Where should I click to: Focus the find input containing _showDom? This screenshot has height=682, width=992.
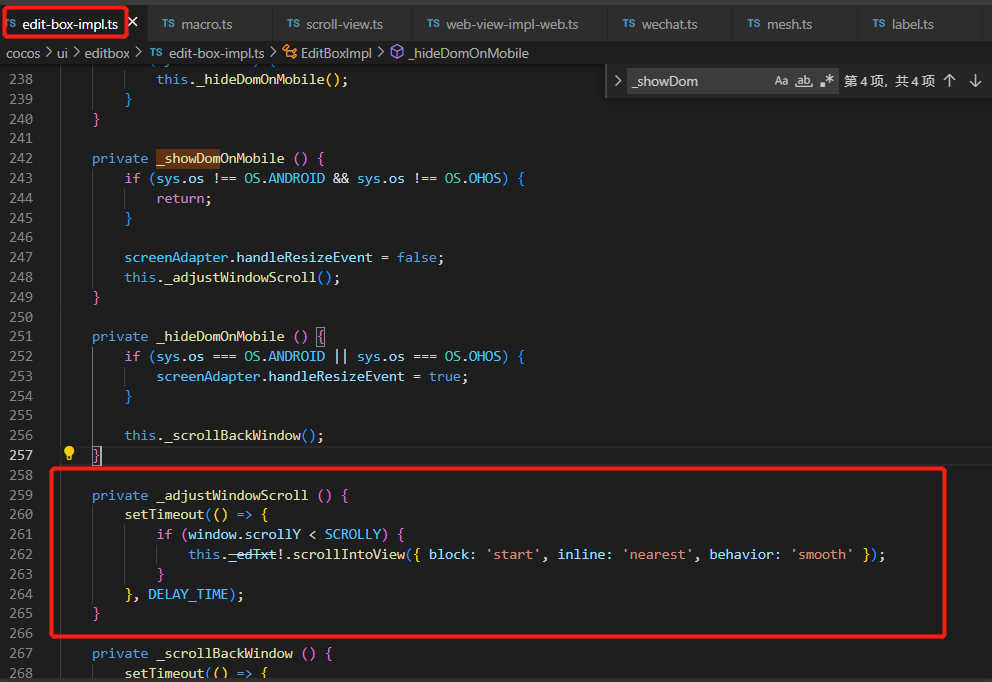point(698,81)
